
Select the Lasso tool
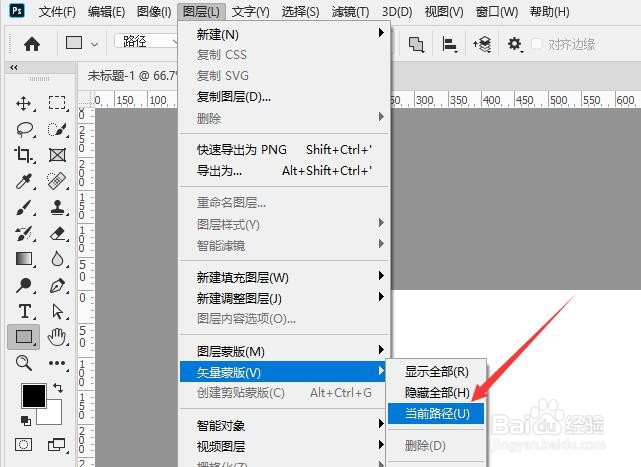pyautogui.click(x=25, y=129)
